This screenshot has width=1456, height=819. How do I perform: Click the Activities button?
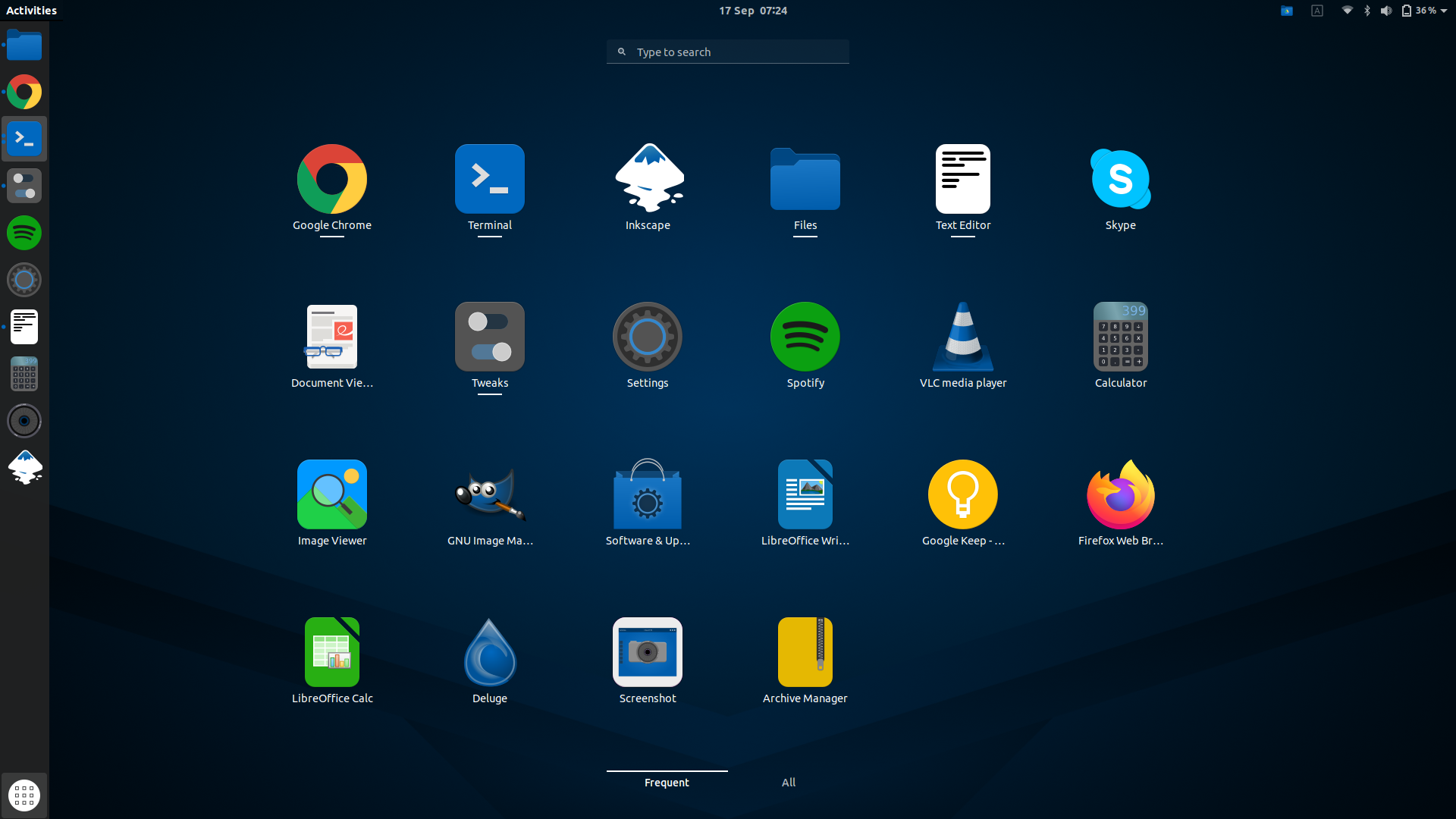[x=31, y=11]
